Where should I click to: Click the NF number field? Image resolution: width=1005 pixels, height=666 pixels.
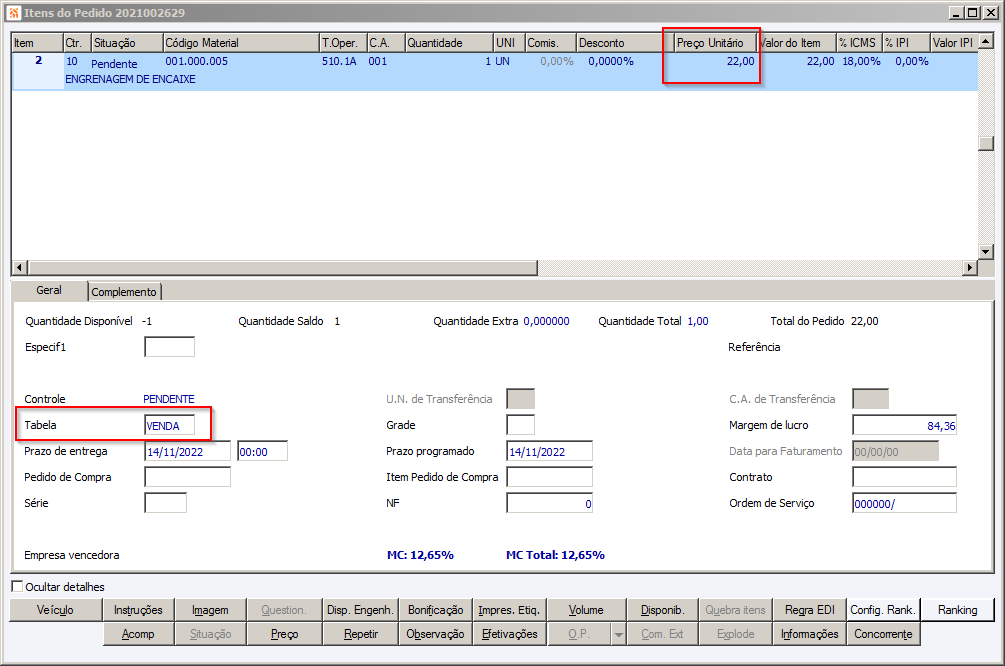pyautogui.click(x=549, y=503)
